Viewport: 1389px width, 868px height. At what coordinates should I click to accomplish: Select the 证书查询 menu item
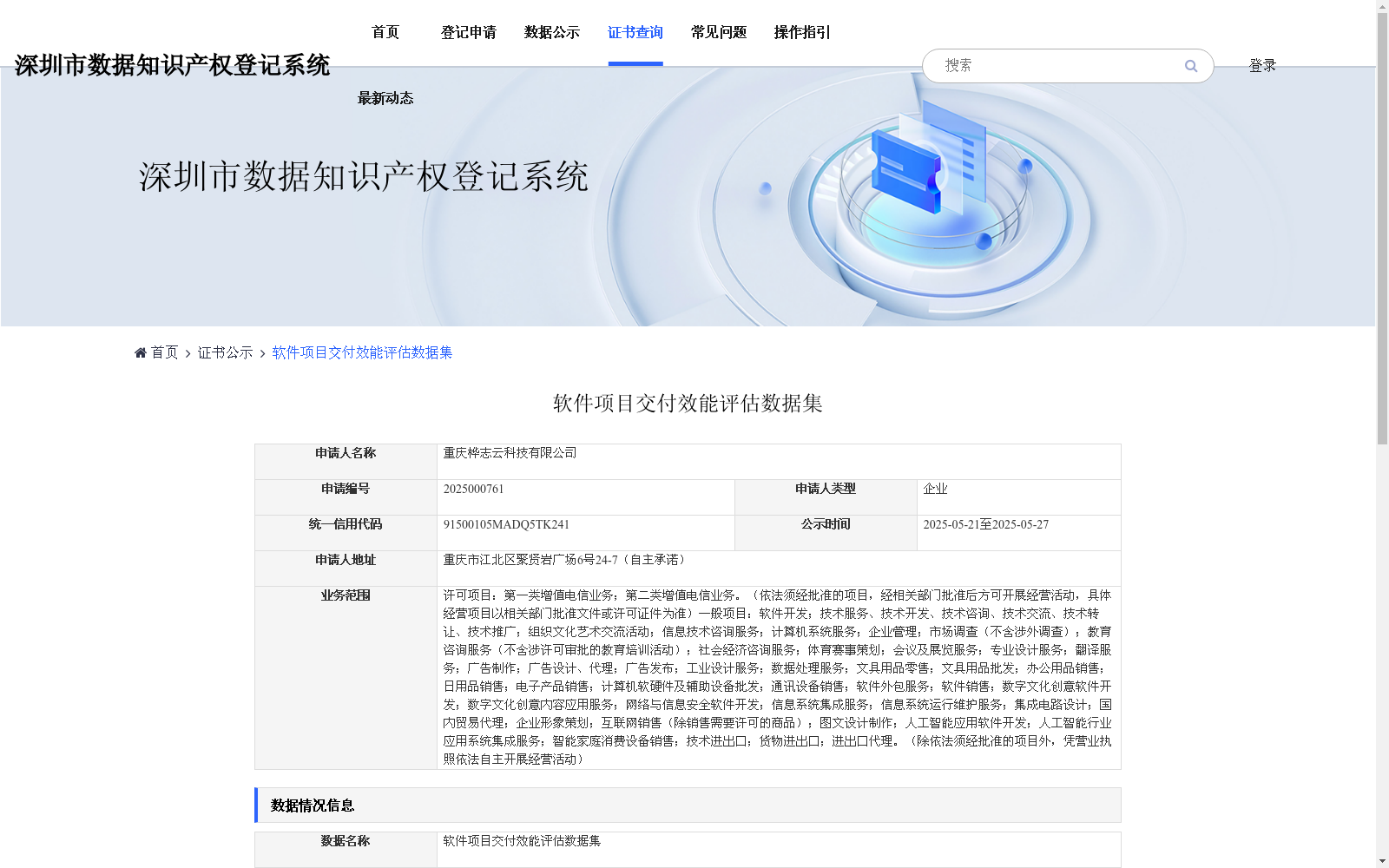pos(635,32)
